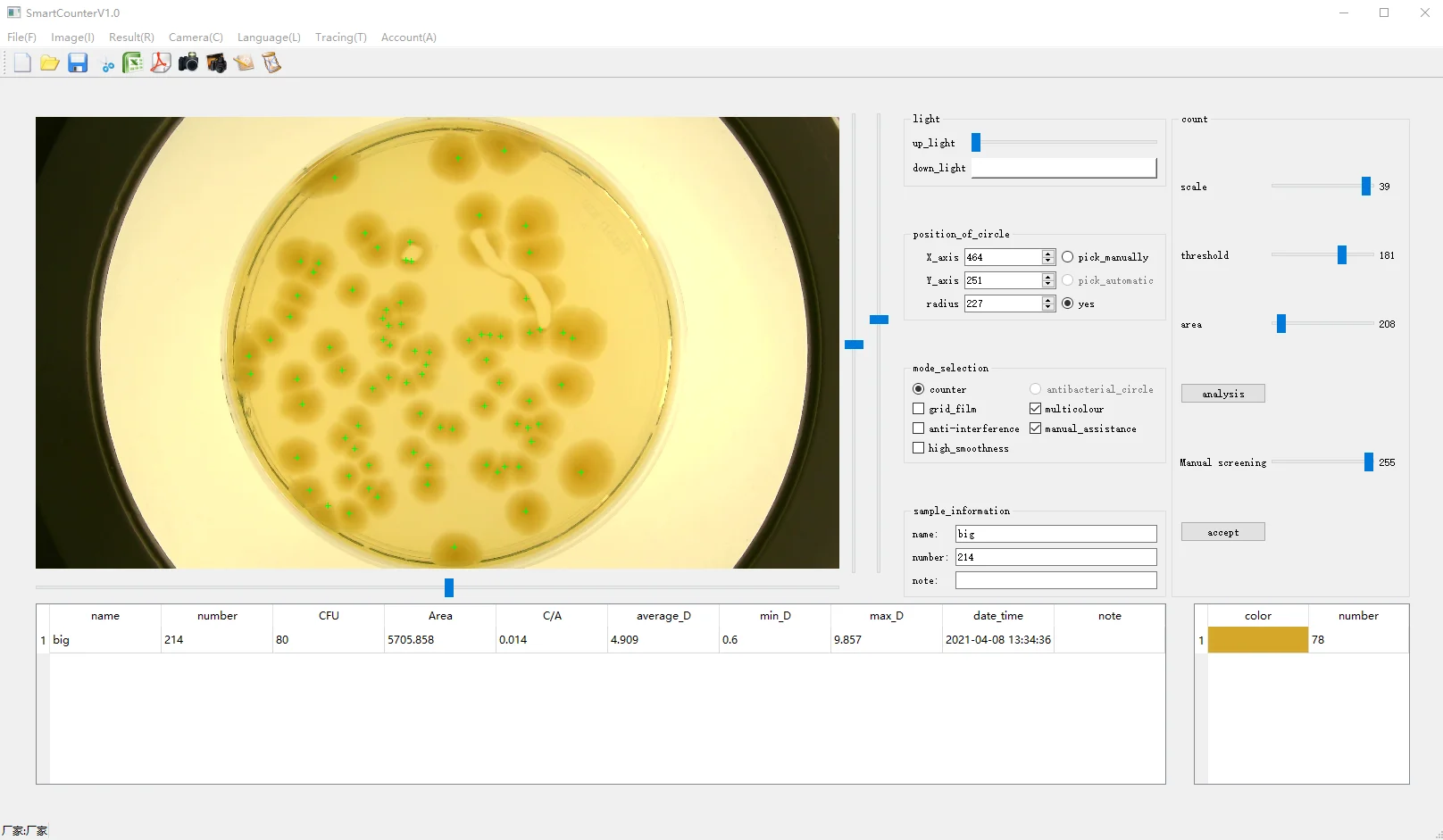Click the up_light slider handle
Image resolution: width=1443 pixels, height=840 pixels.
(x=976, y=143)
